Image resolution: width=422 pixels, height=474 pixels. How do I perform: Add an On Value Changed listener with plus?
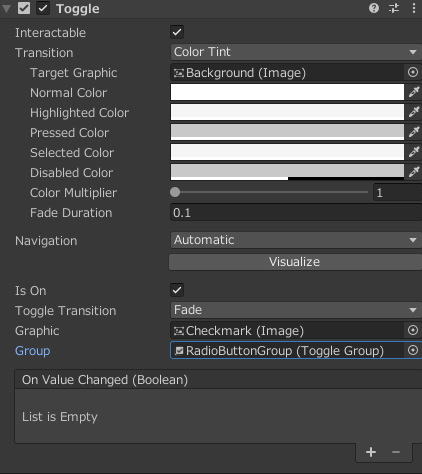[x=371, y=452]
